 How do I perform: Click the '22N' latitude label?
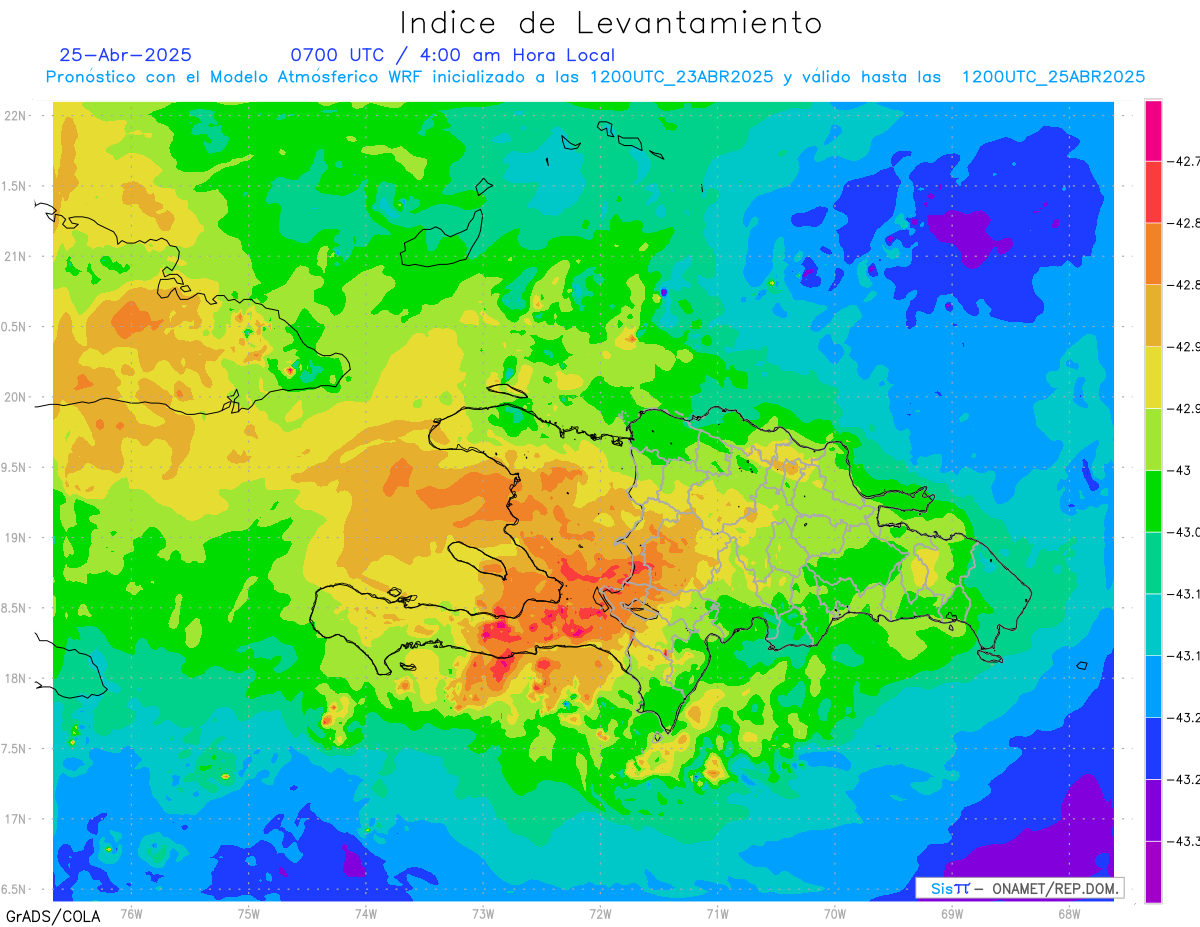tap(17, 116)
